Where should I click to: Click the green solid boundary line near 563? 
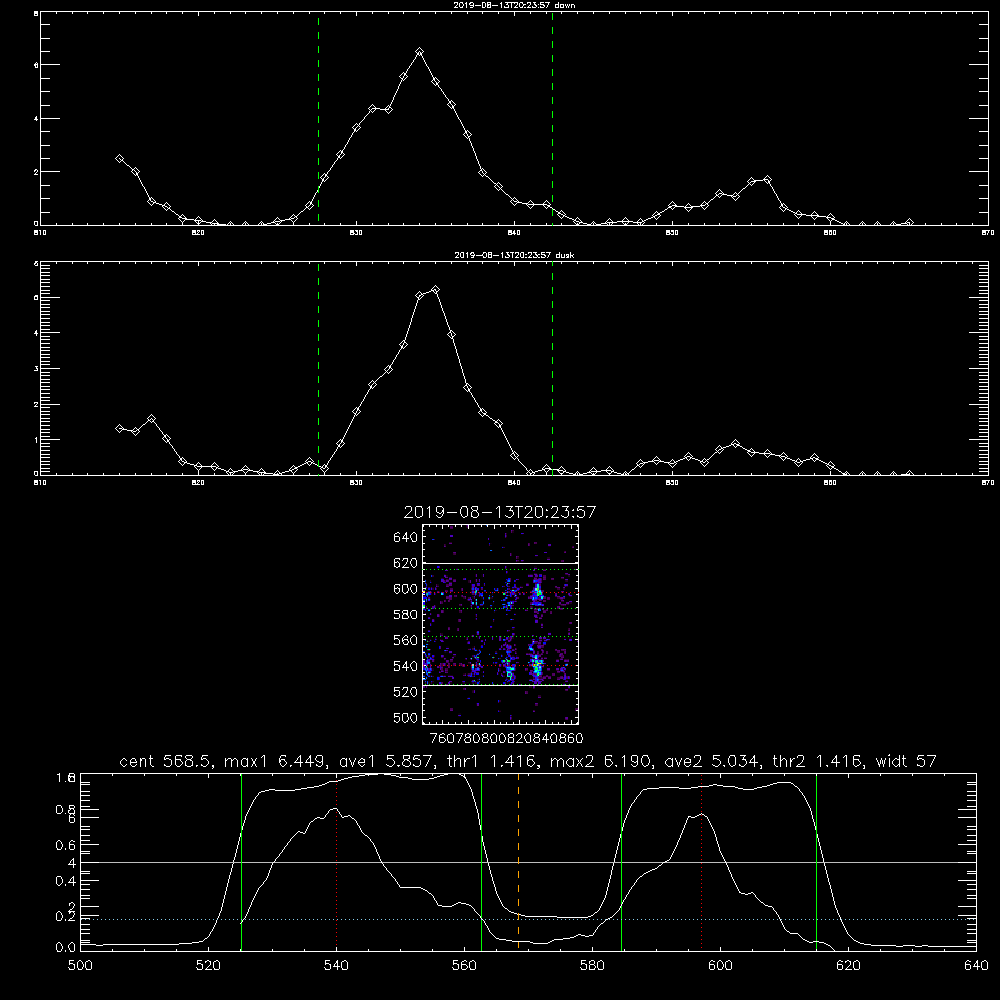click(x=482, y=861)
